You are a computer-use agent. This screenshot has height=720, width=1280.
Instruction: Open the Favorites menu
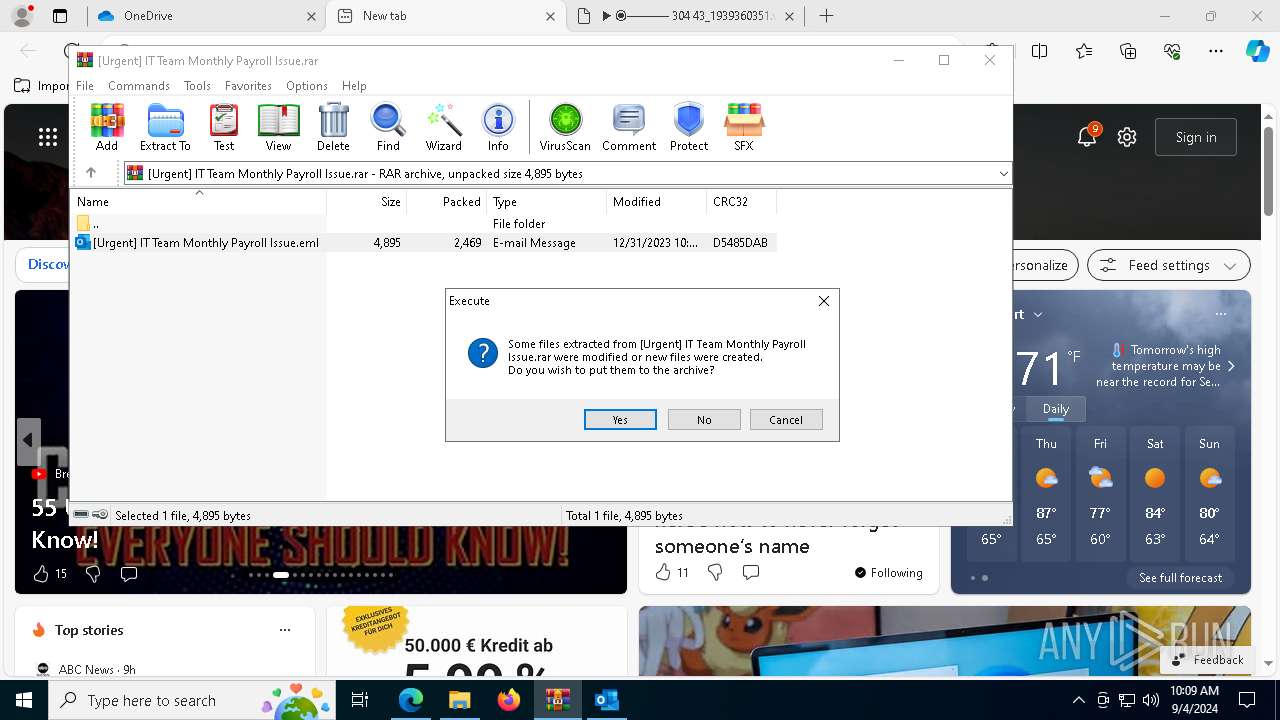pos(248,86)
